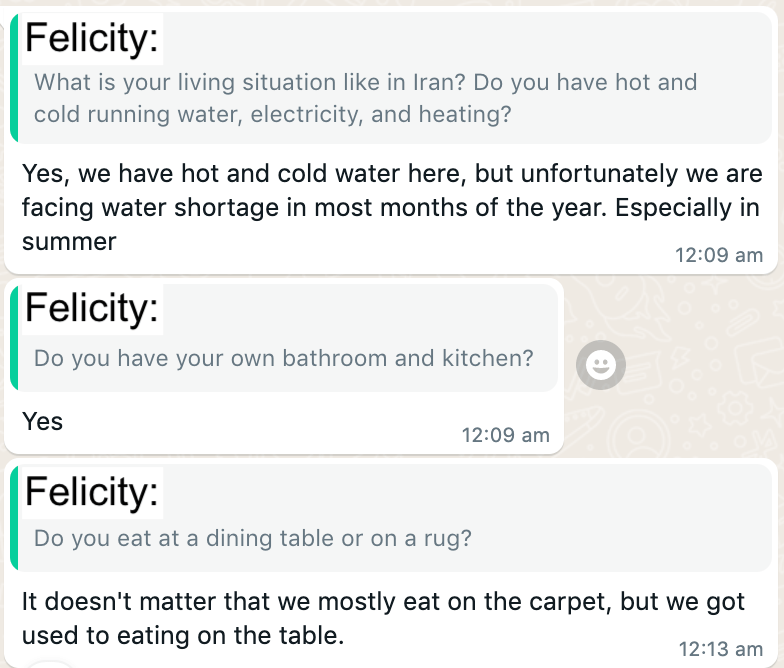784x668 pixels.
Task: Select the short "Yes" reply message
Action: [43, 422]
